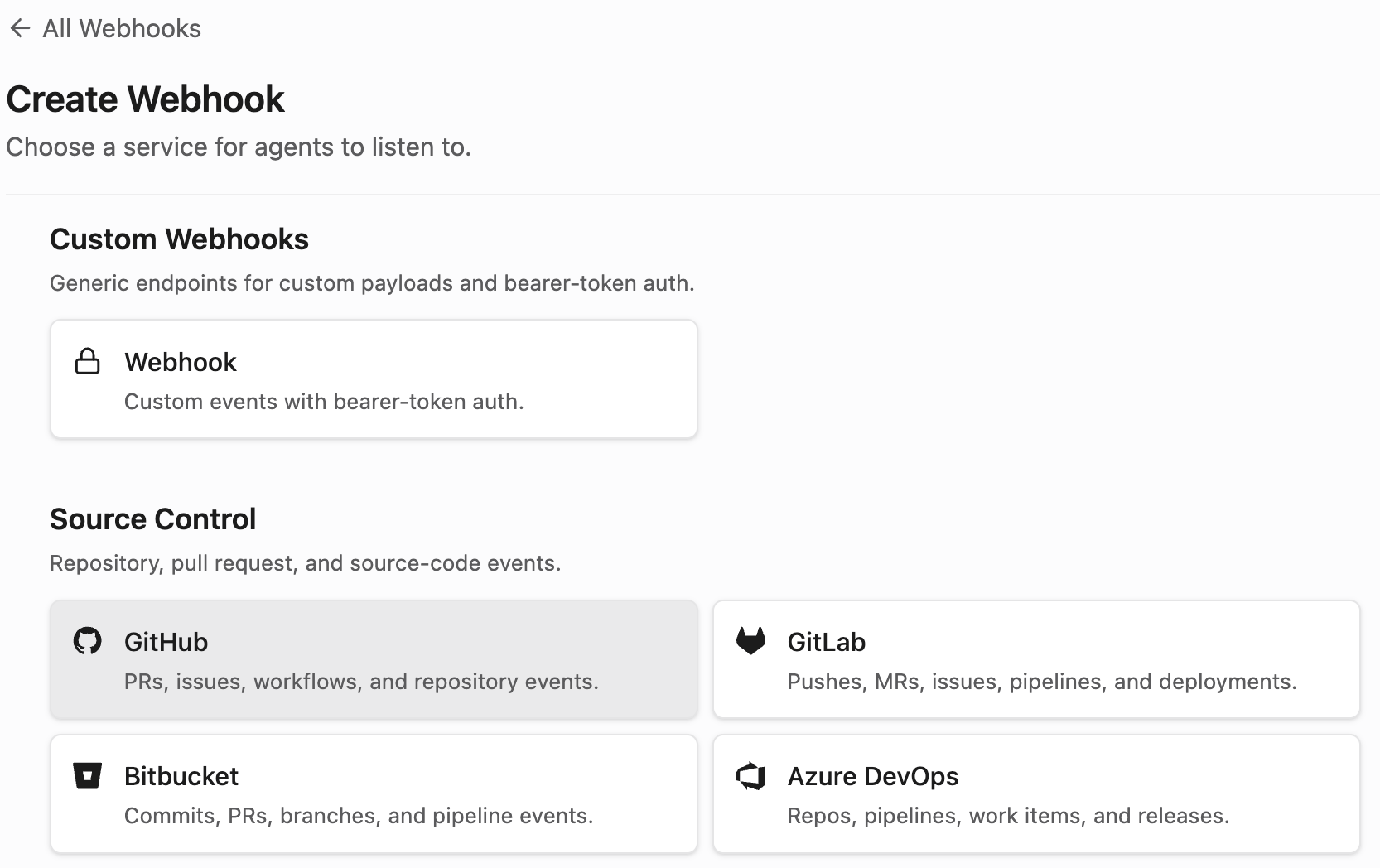Select the Azure DevOps service title
Image resolution: width=1380 pixels, height=868 pixels.
point(873,776)
